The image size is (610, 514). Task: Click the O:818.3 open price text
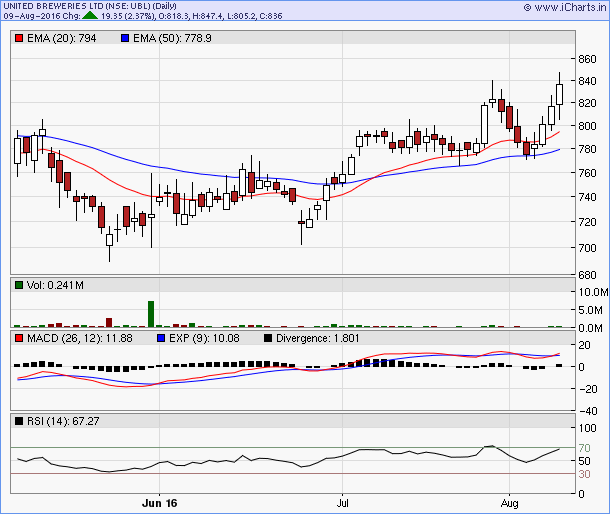pos(172,16)
